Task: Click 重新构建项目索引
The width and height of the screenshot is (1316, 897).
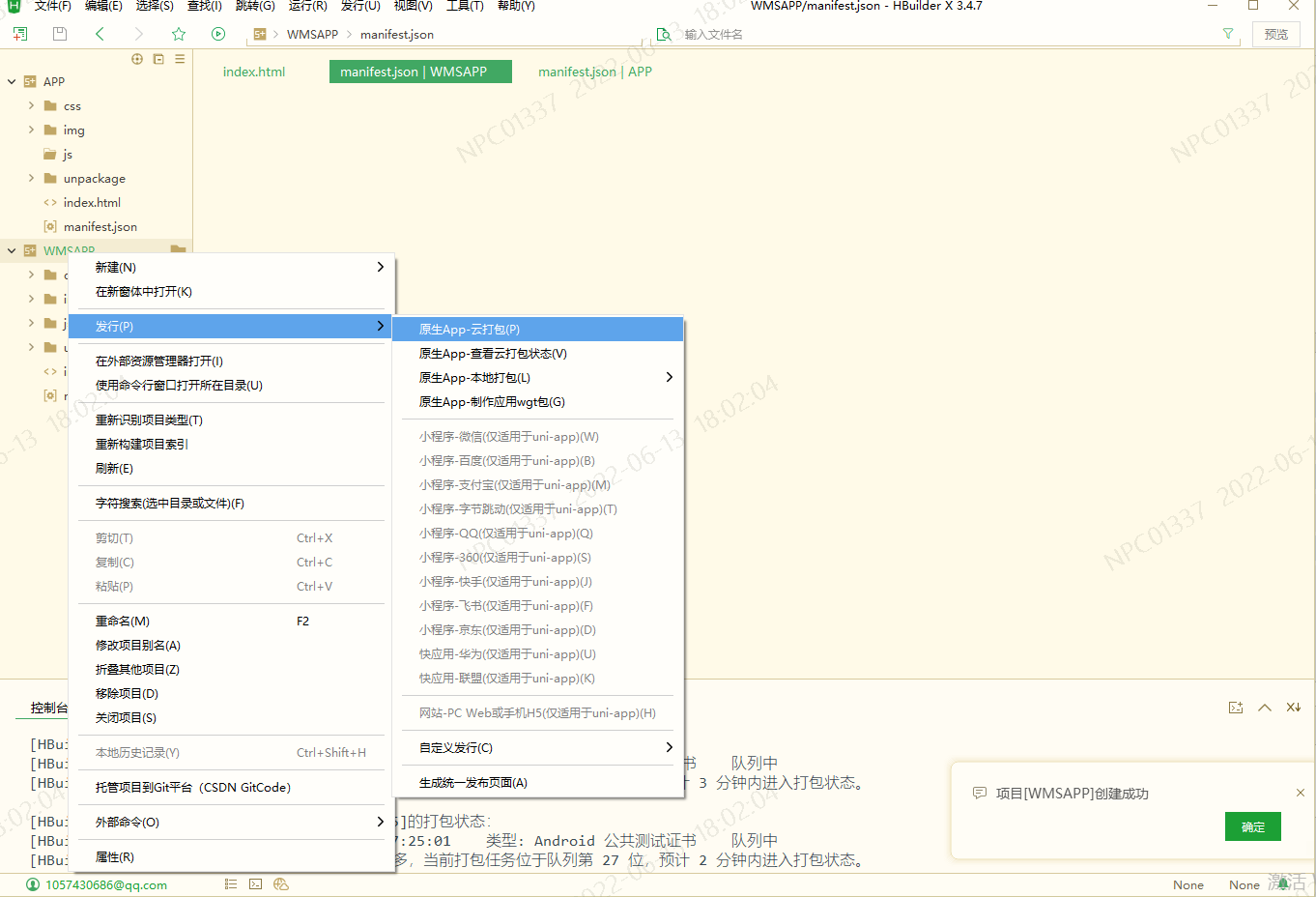Action: [x=232, y=445]
